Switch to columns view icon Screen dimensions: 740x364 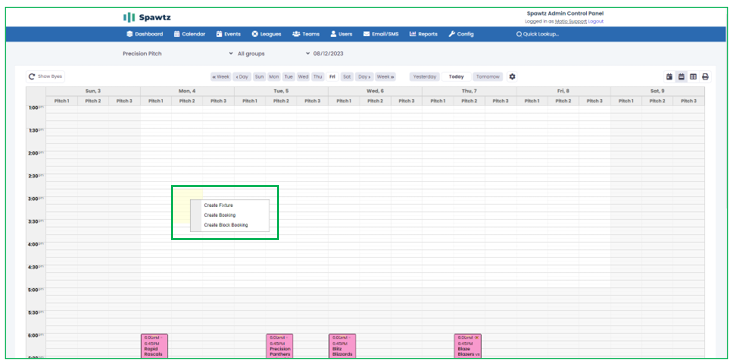pos(693,76)
